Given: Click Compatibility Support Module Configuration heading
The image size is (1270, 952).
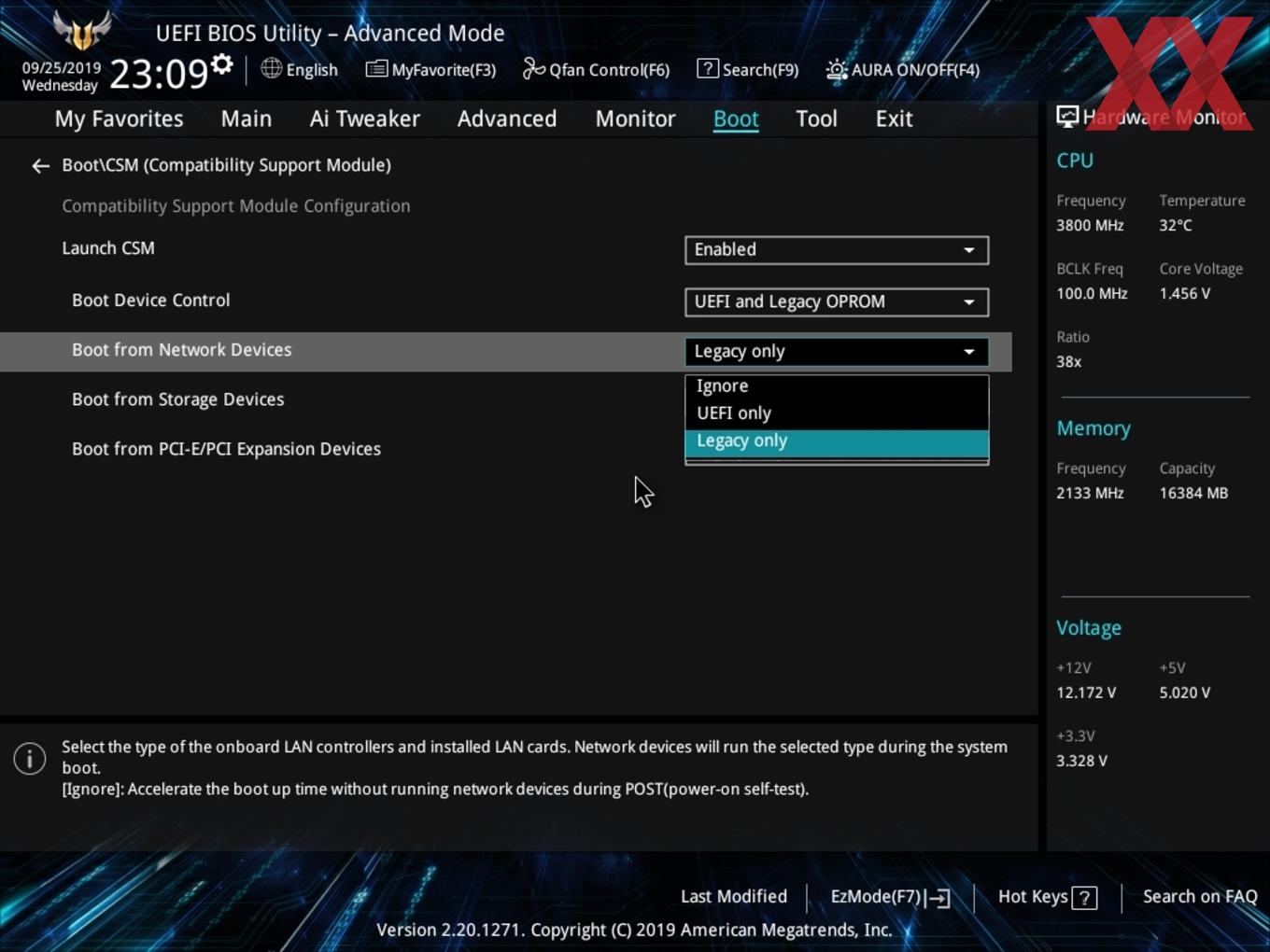Looking at the screenshot, I should [x=235, y=206].
